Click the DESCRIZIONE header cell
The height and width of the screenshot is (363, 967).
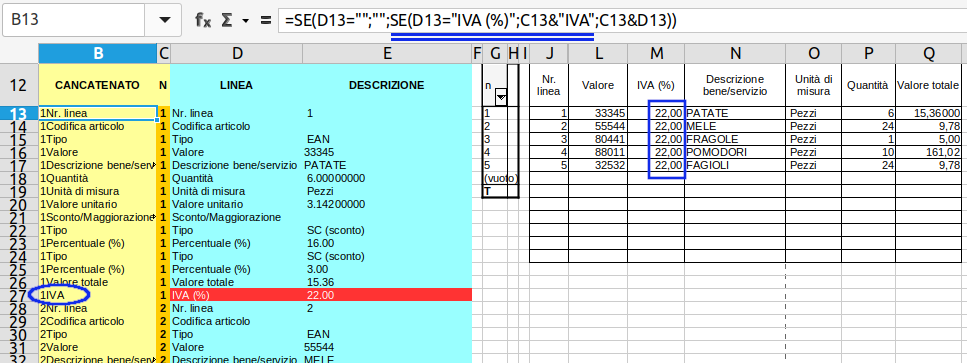(x=387, y=85)
